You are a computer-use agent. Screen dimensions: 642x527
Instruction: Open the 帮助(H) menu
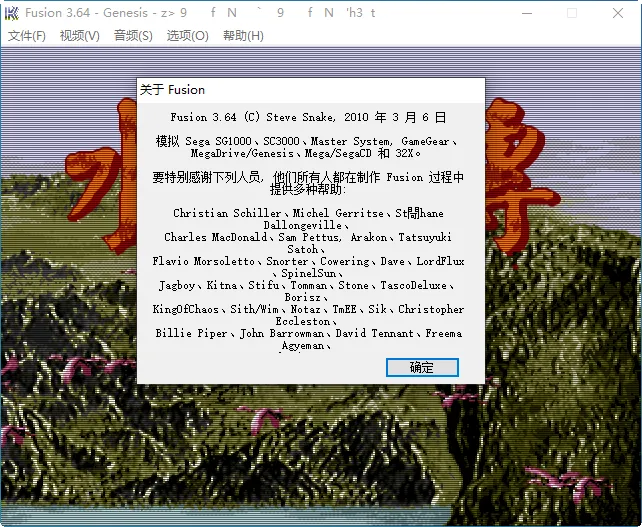coord(243,36)
